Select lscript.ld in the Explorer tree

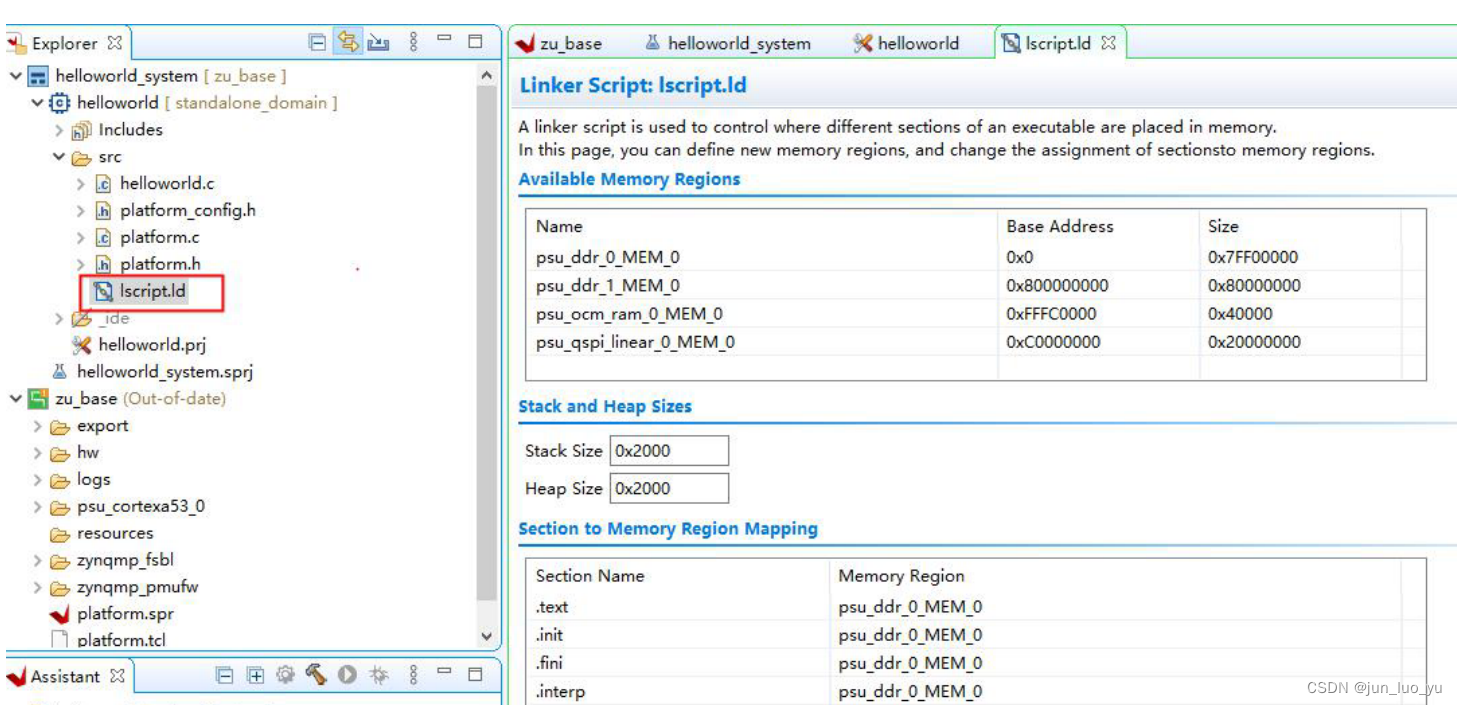pos(152,292)
